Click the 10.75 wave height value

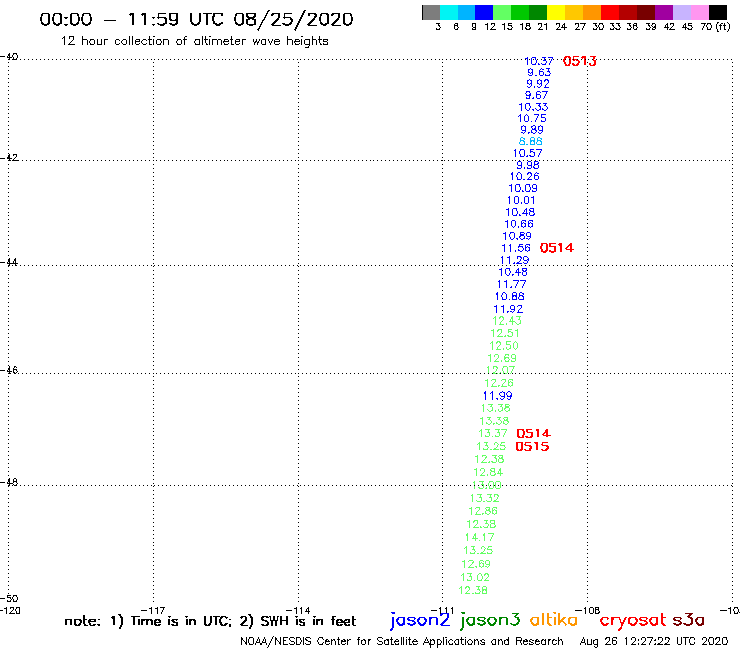(532, 118)
